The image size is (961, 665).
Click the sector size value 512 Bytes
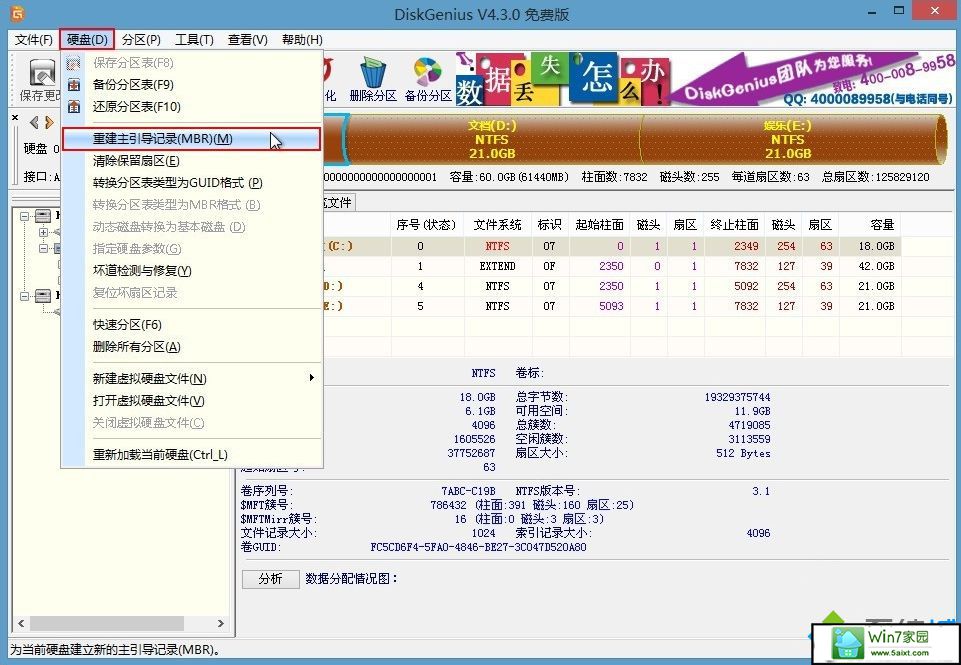(743, 454)
